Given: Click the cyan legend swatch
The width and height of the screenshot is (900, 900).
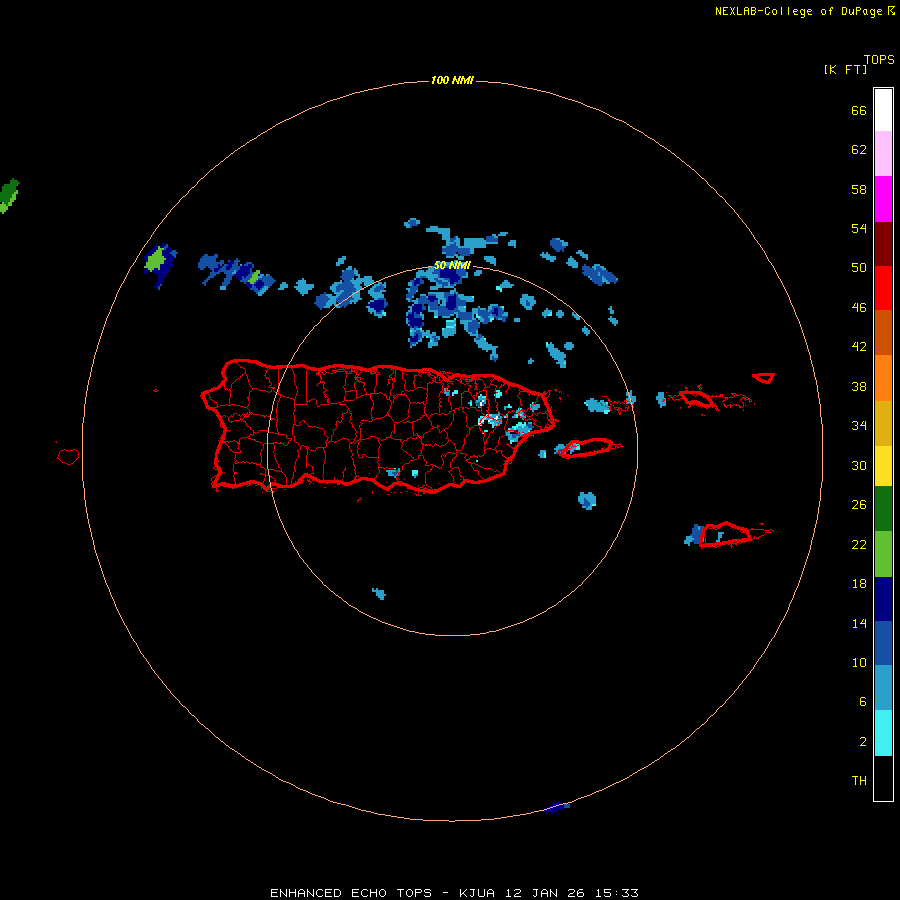Looking at the screenshot, I should tap(883, 733).
